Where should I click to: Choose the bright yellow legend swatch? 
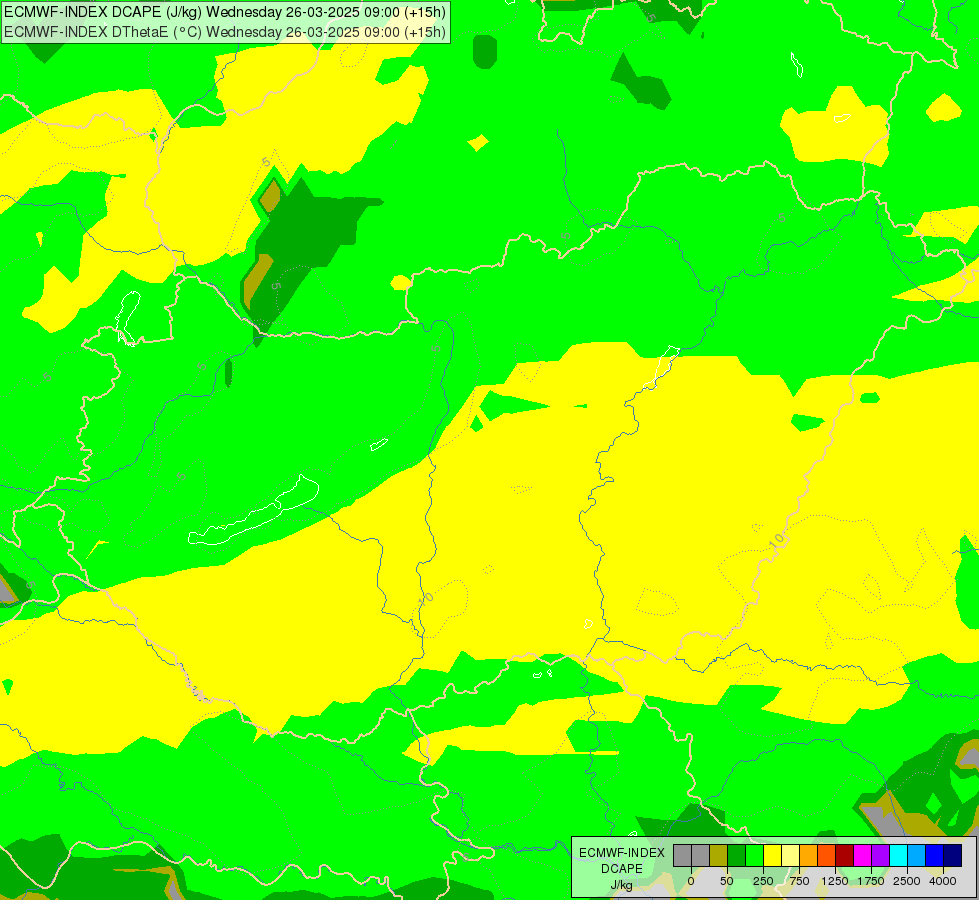point(772,856)
